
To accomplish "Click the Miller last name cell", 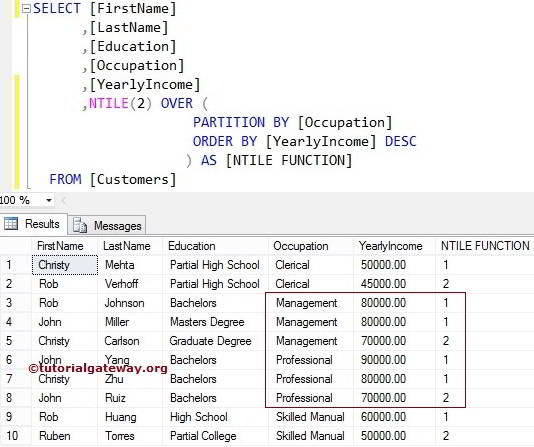I will (130, 322).
